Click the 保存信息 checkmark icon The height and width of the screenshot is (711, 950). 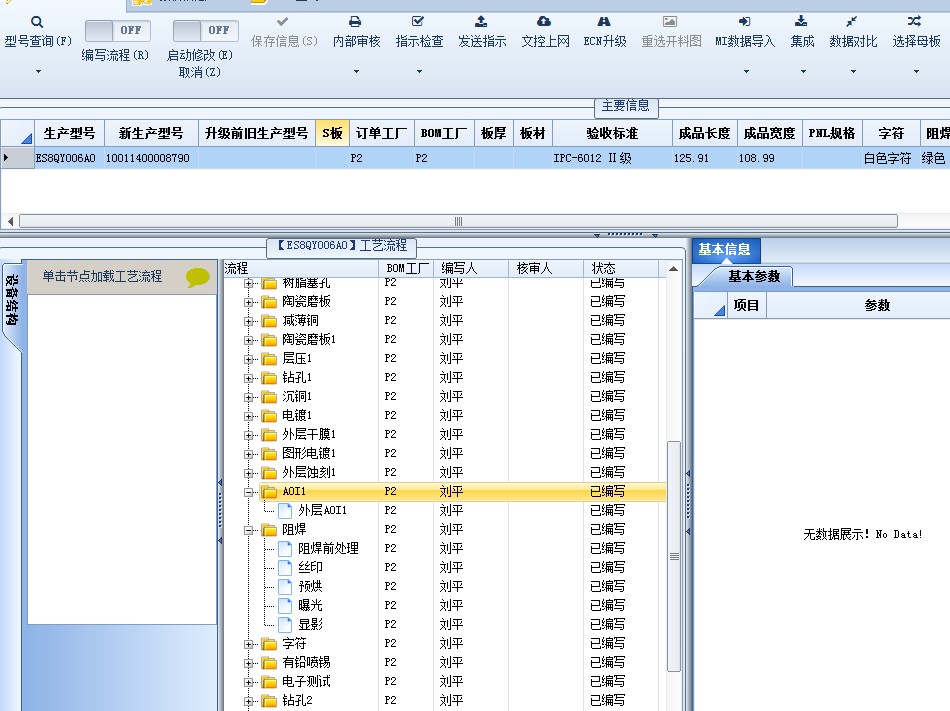282,22
